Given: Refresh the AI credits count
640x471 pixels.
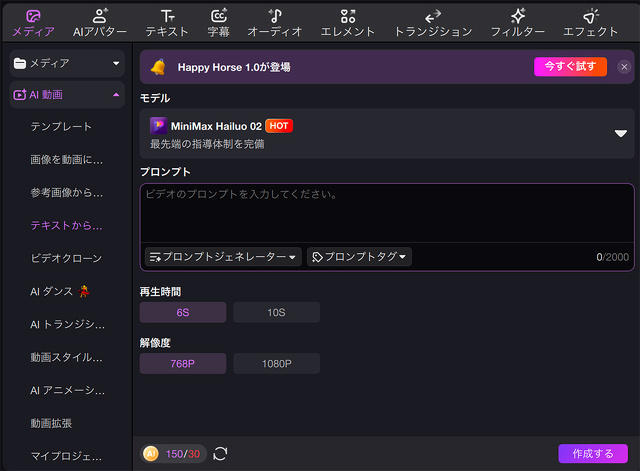Looking at the screenshot, I should [220, 454].
